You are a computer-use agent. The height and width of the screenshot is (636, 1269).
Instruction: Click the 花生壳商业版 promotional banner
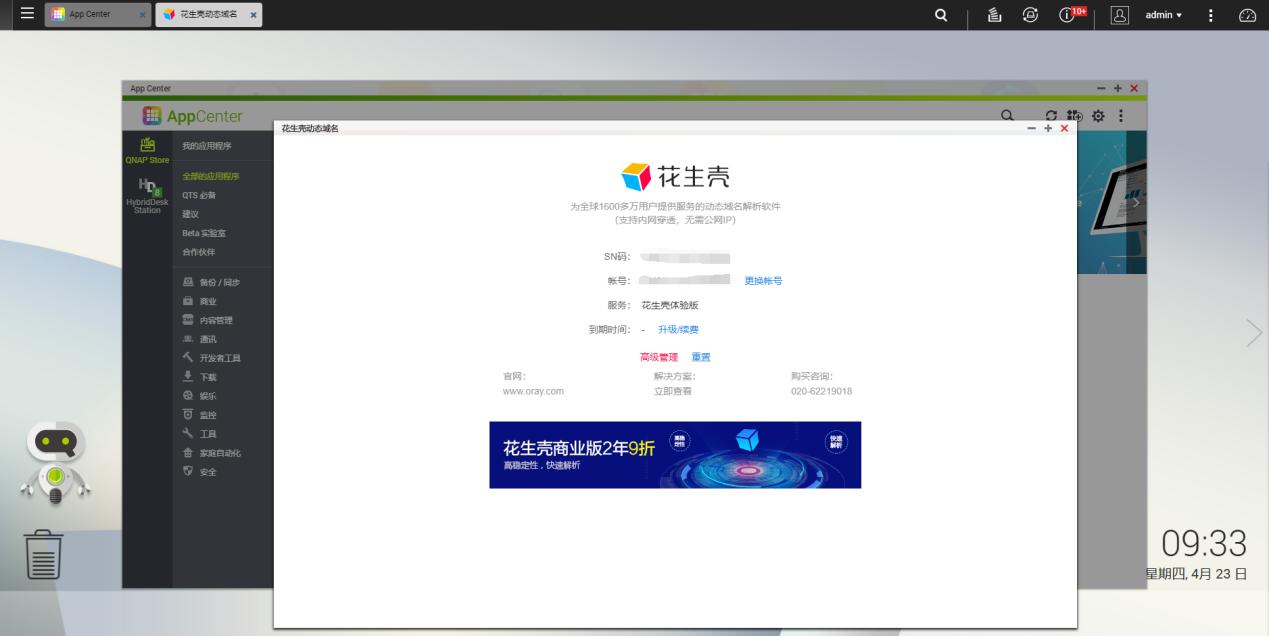tap(674, 454)
